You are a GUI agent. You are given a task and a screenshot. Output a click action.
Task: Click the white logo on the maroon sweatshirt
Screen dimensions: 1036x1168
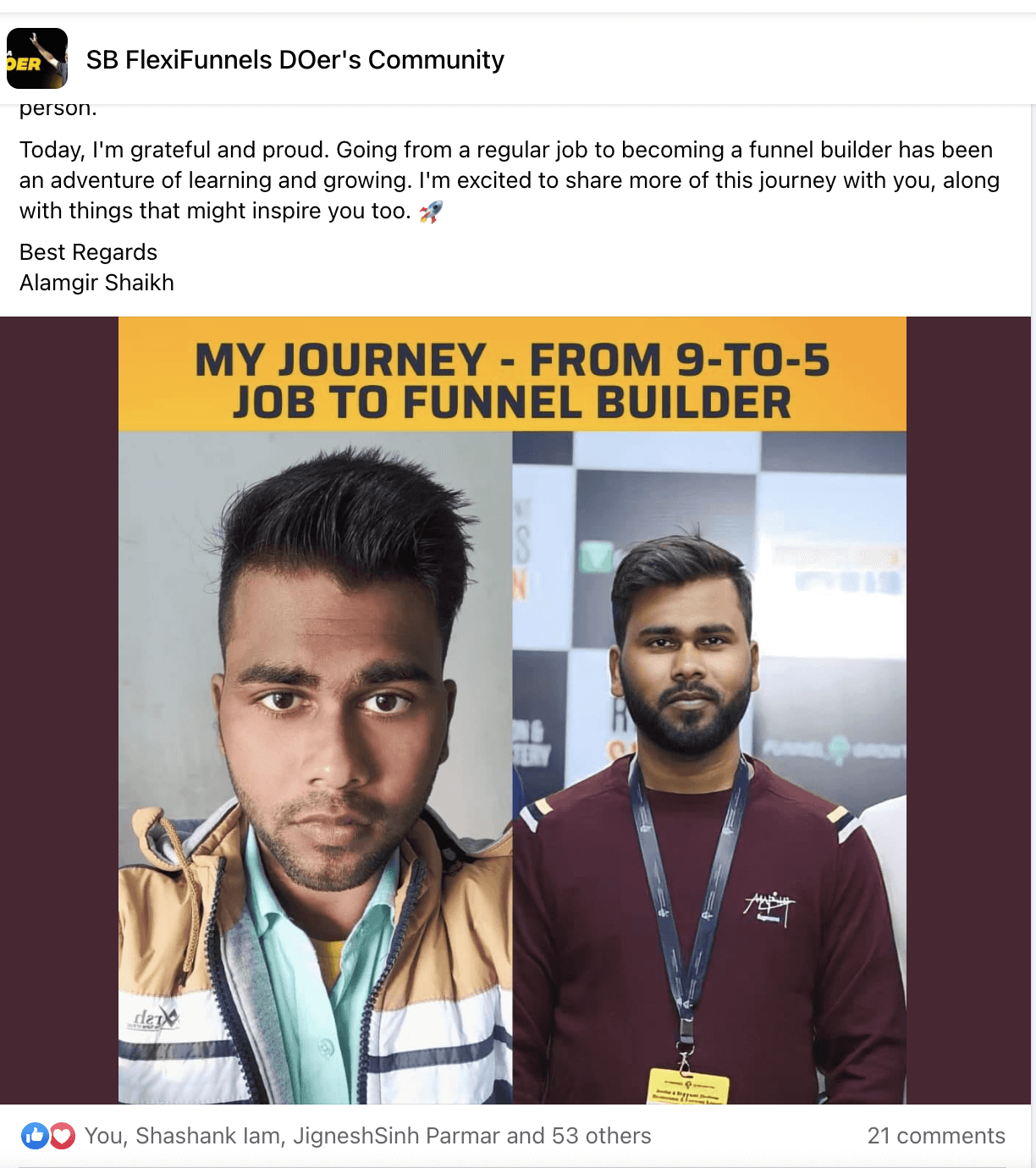[769, 907]
